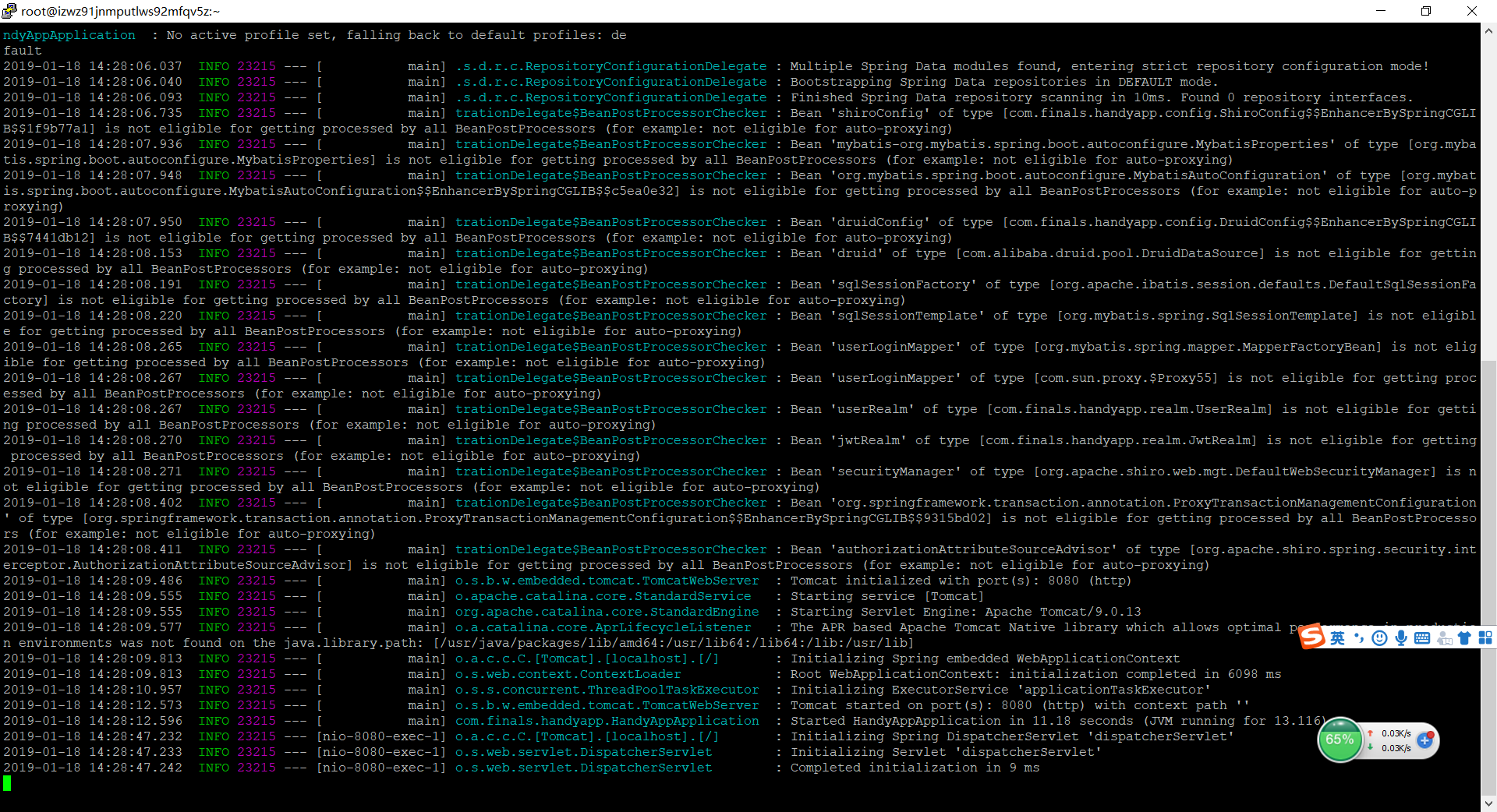This screenshot has width=1497, height=812.
Task: Open the IME toolbox grid icon
Action: pos(1485,638)
